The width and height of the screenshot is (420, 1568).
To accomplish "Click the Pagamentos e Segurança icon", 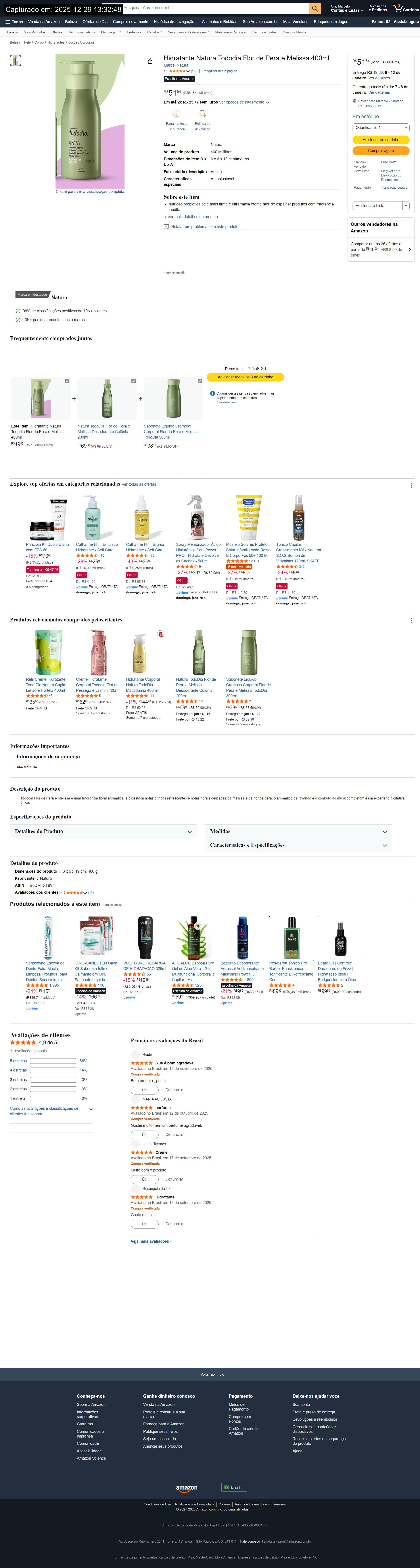I will click(176, 114).
